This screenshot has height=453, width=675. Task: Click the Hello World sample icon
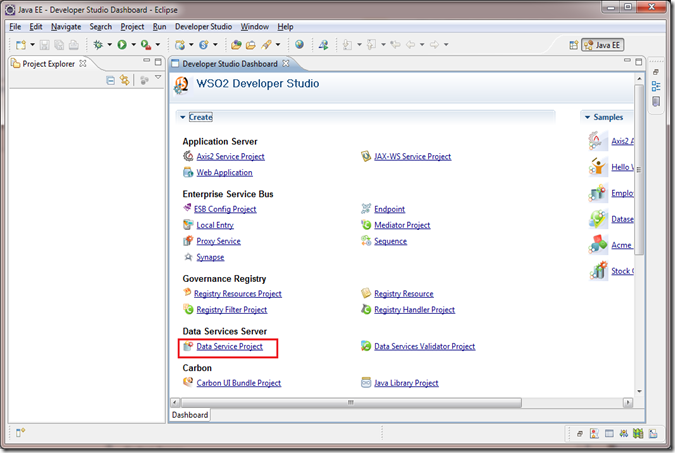tap(598, 167)
